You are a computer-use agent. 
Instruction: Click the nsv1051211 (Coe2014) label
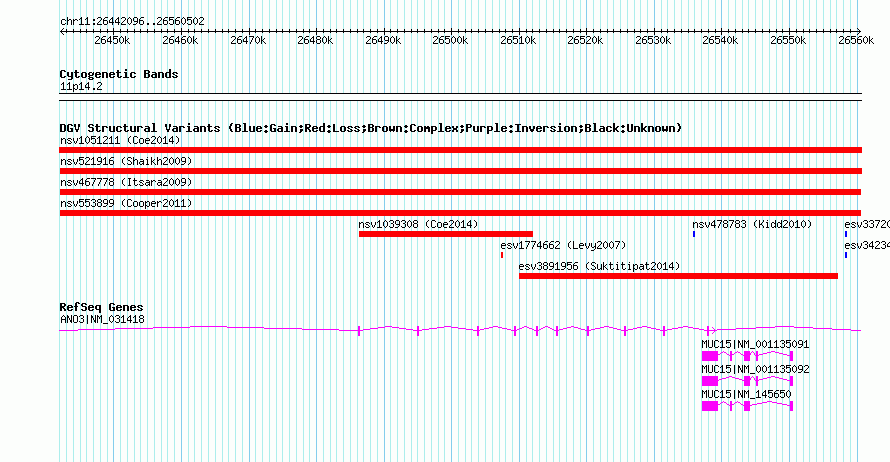point(120,140)
